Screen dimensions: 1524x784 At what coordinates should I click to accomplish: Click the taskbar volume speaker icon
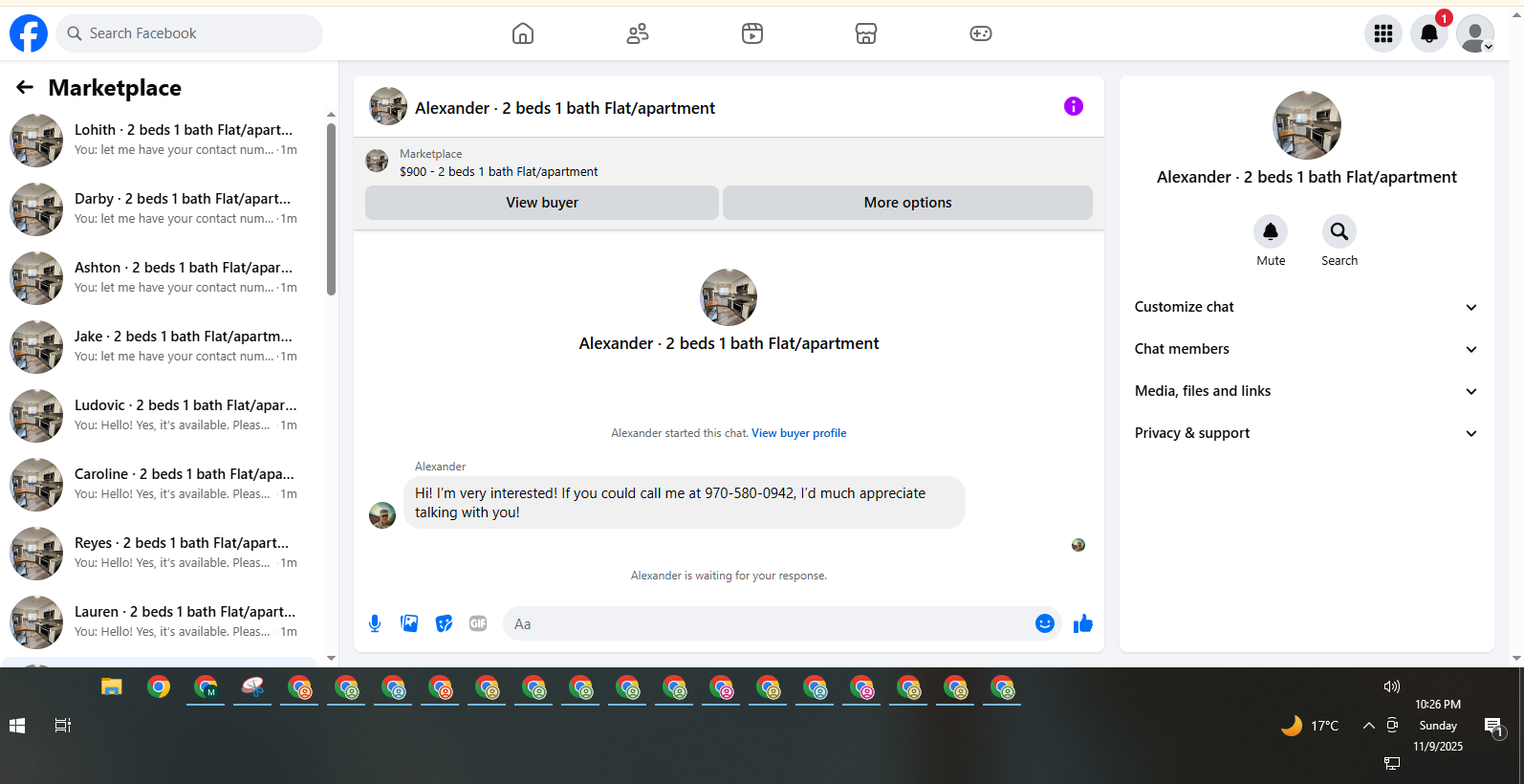pyautogui.click(x=1392, y=686)
